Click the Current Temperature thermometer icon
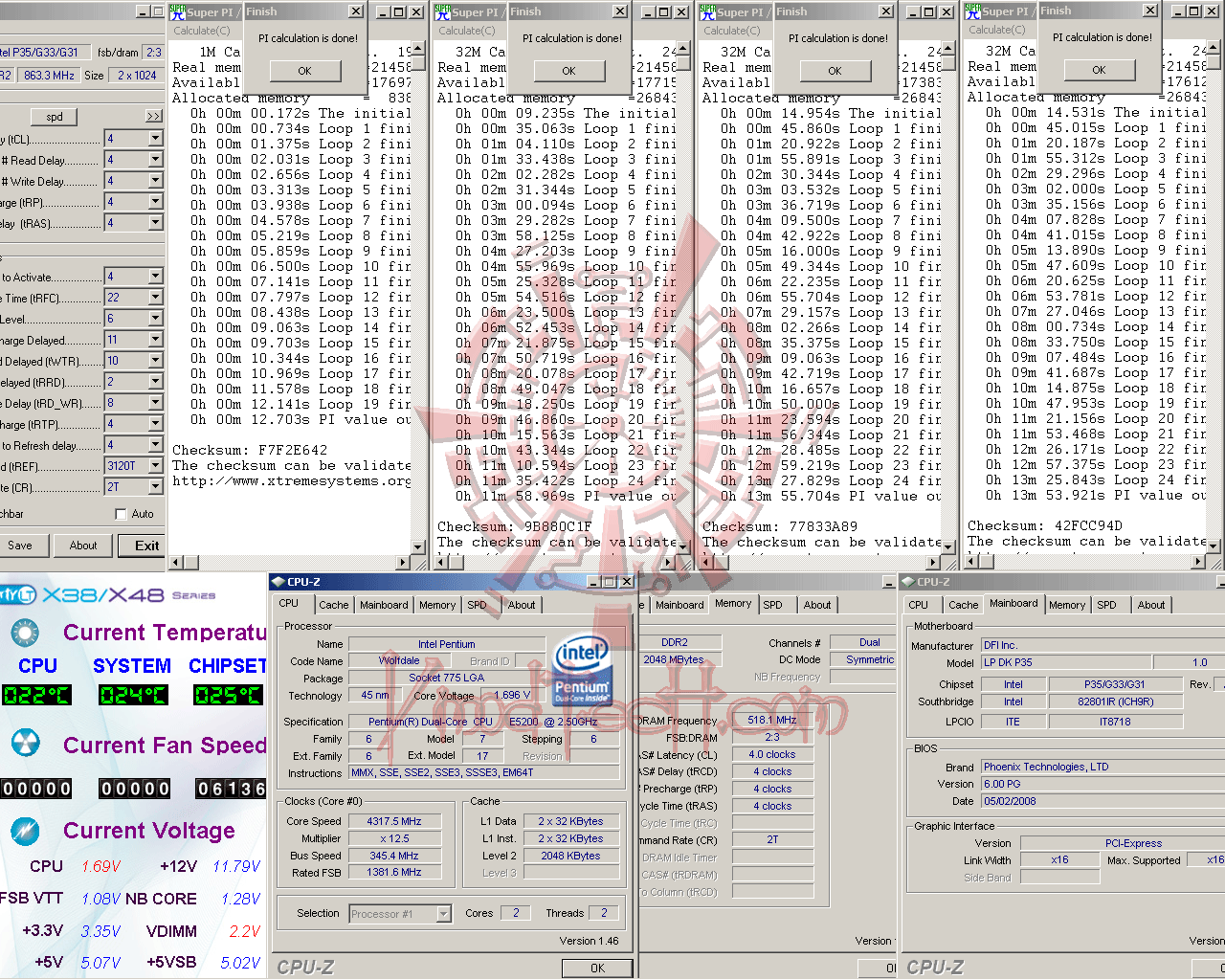 [x=25, y=633]
